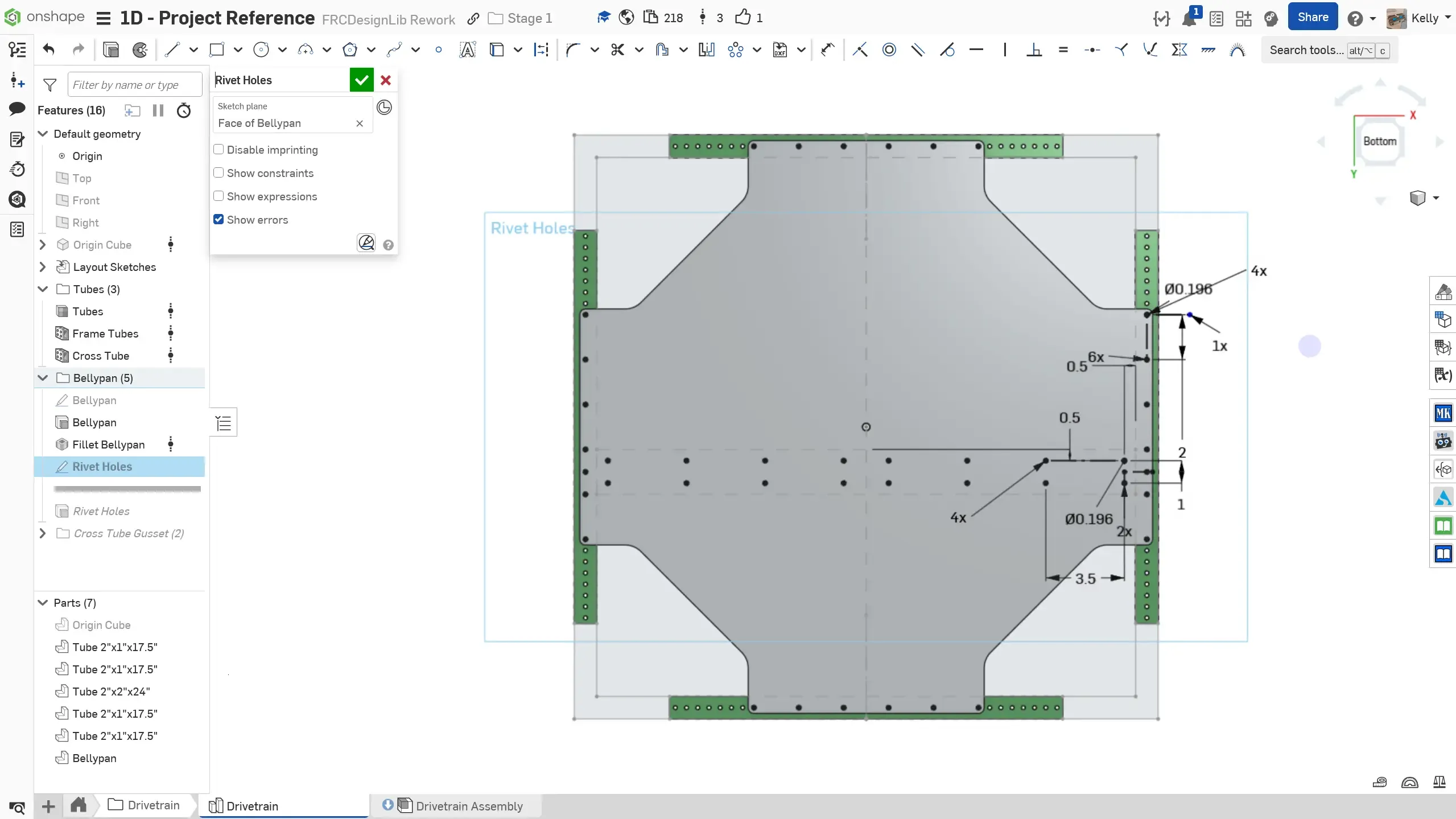This screenshot has width=1456, height=819.
Task: Confirm Rivet Holes sketch with green checkmark
Action: (x=361, y=80)
